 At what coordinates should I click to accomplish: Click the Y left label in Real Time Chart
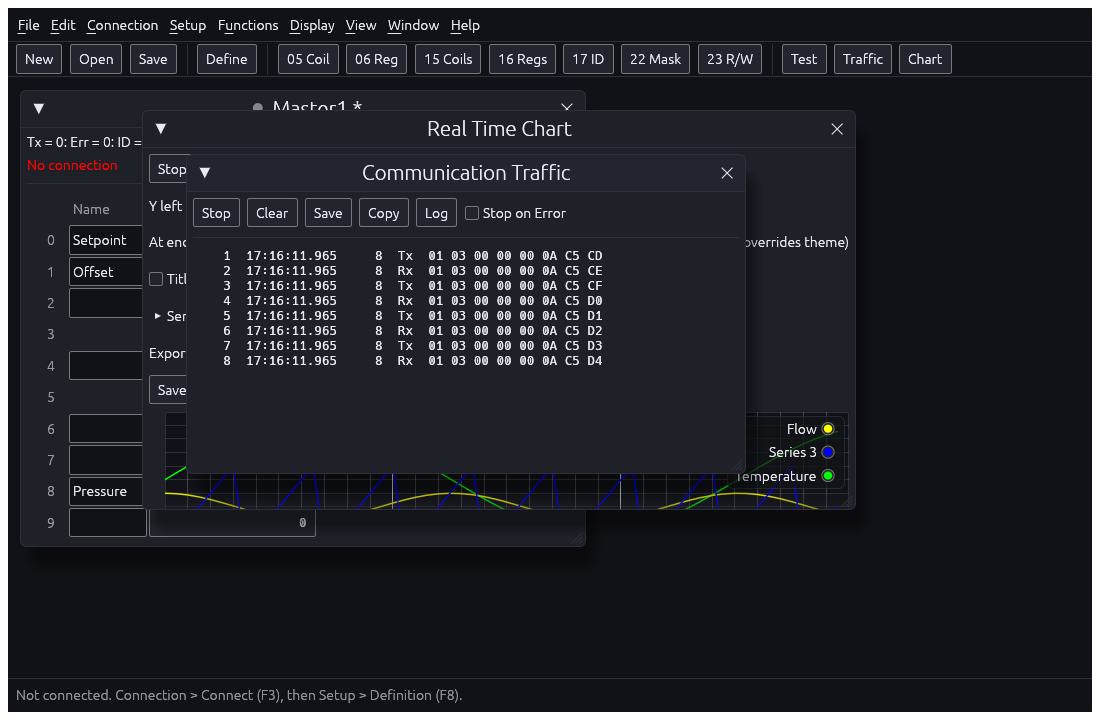(166, 206)
